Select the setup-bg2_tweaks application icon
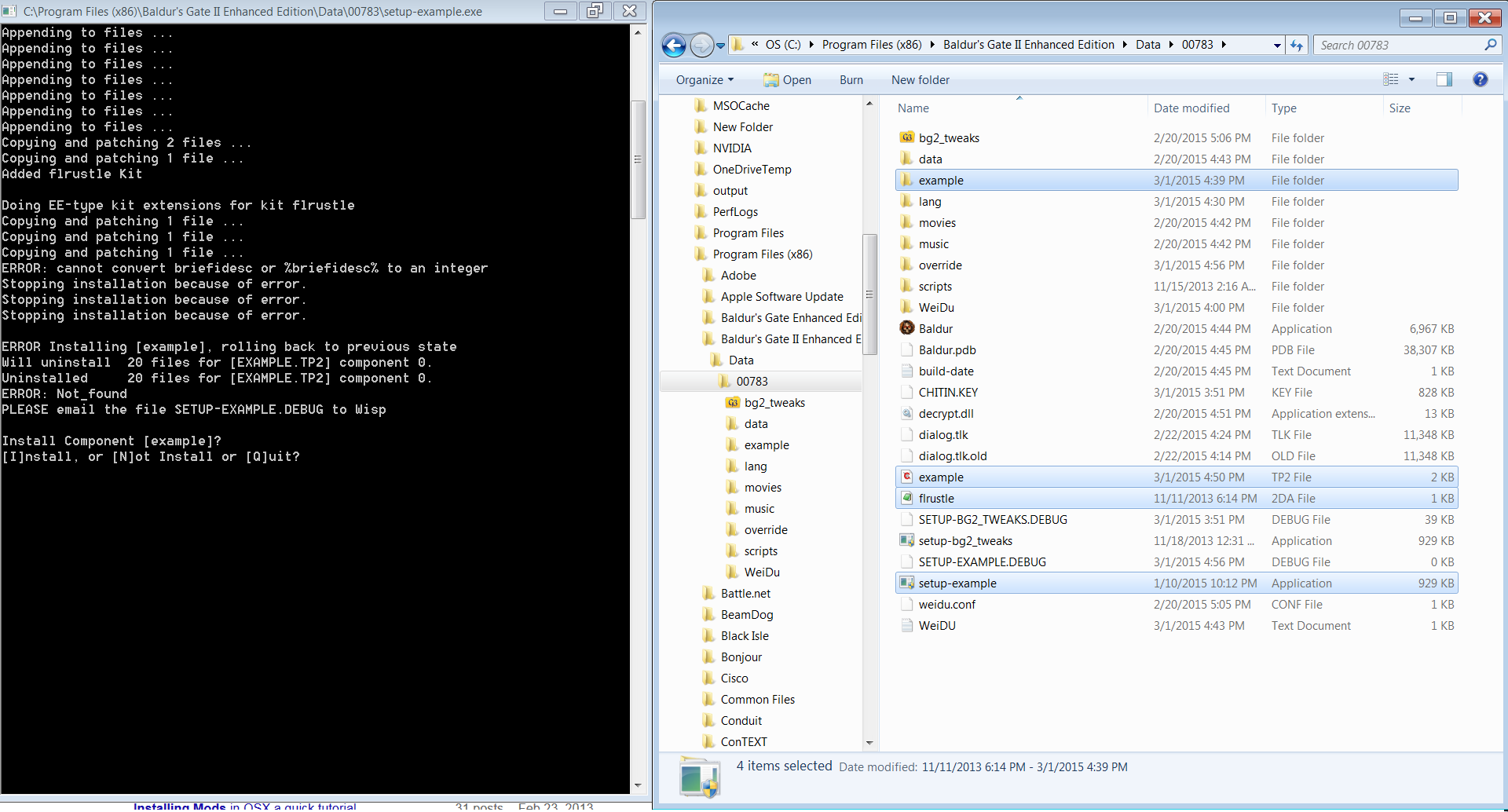Screen dimensions: 1508x812 (906, 540)
